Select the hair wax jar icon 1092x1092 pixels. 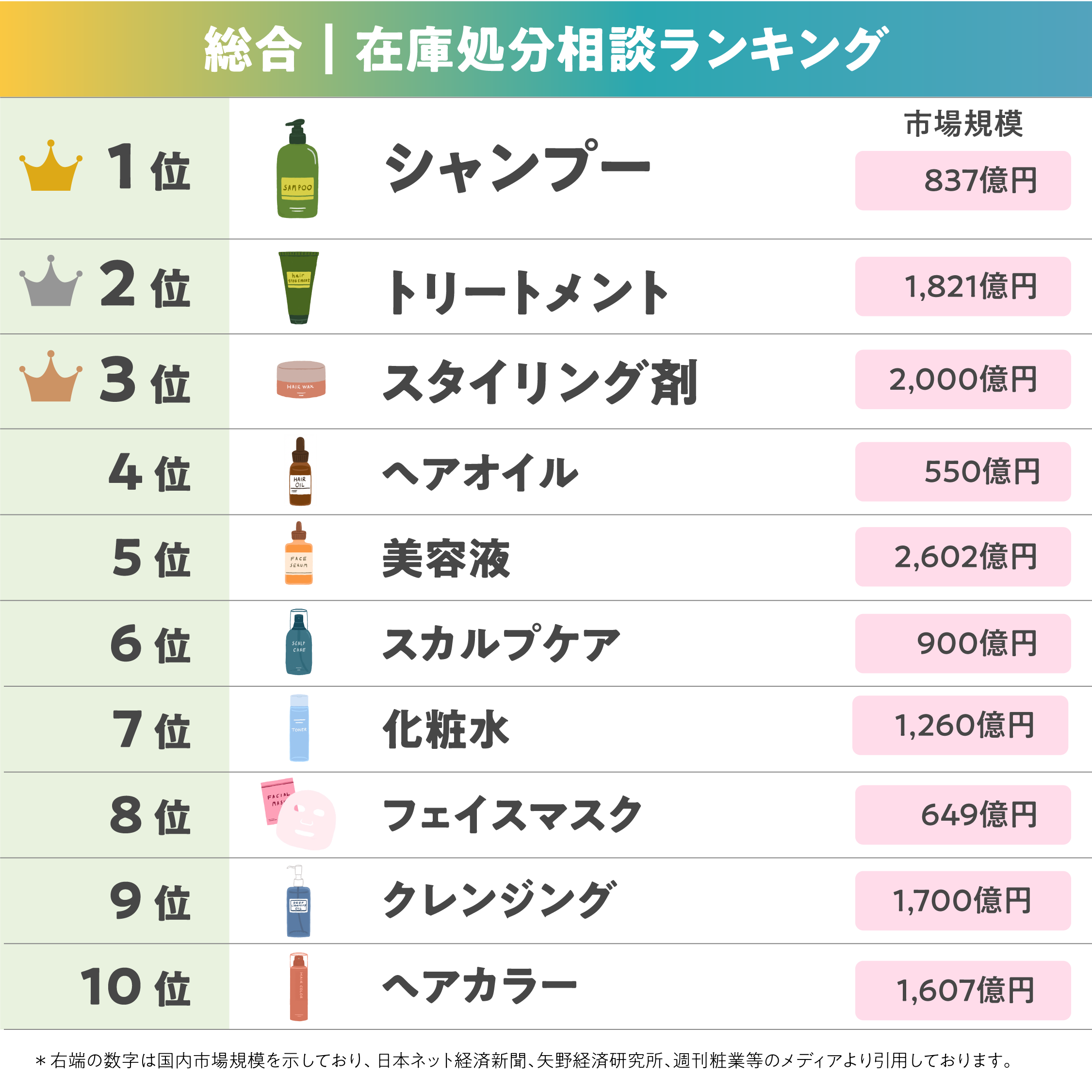[x=301, y=380]
